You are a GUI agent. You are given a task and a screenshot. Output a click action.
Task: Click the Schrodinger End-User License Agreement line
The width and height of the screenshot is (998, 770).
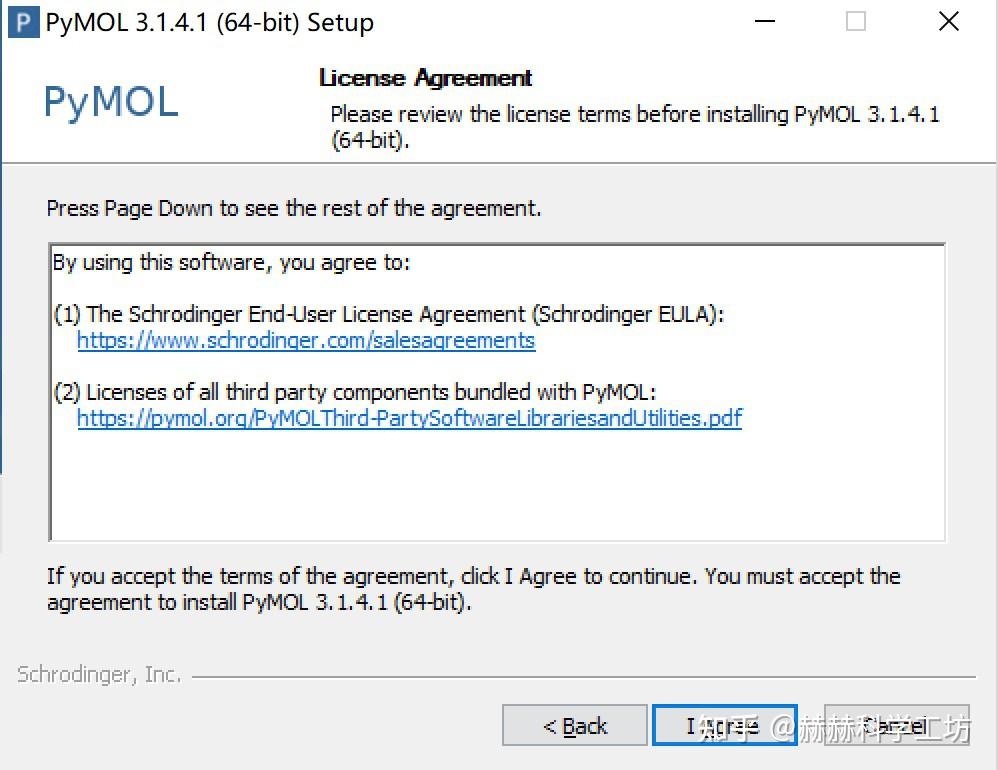(388, 314)
